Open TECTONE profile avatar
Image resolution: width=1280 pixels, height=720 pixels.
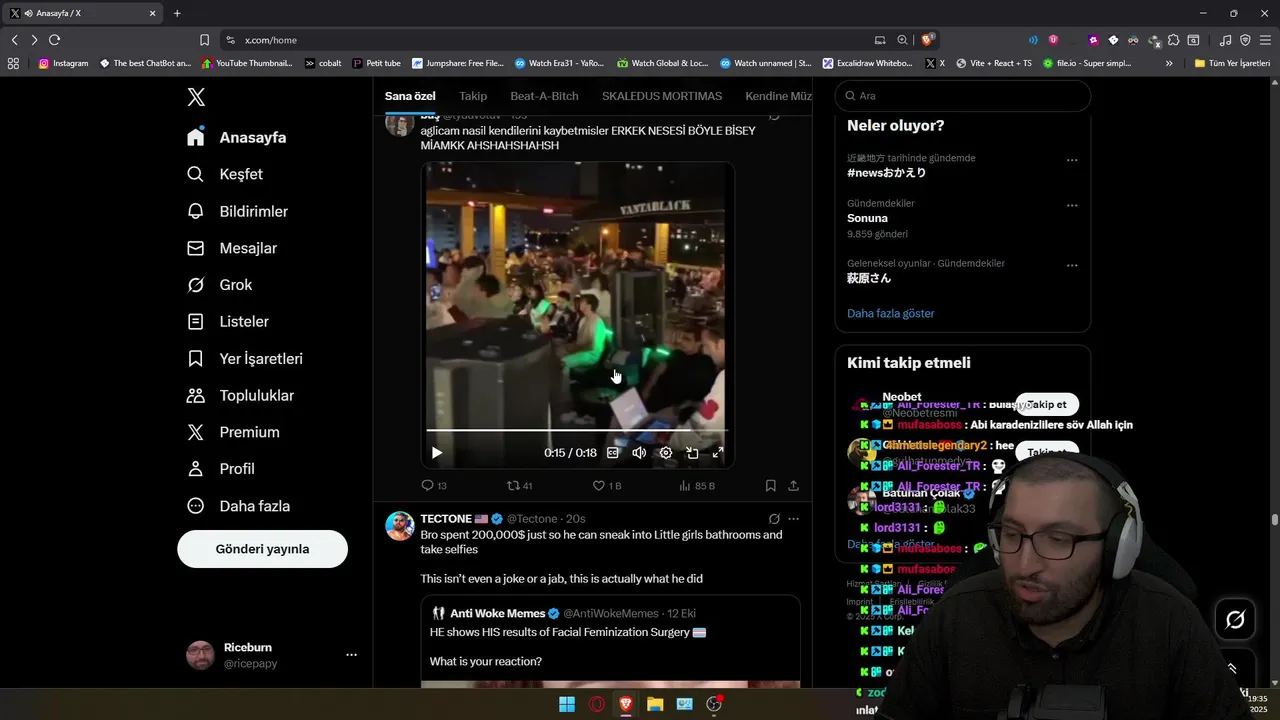[x=400, y=527]
